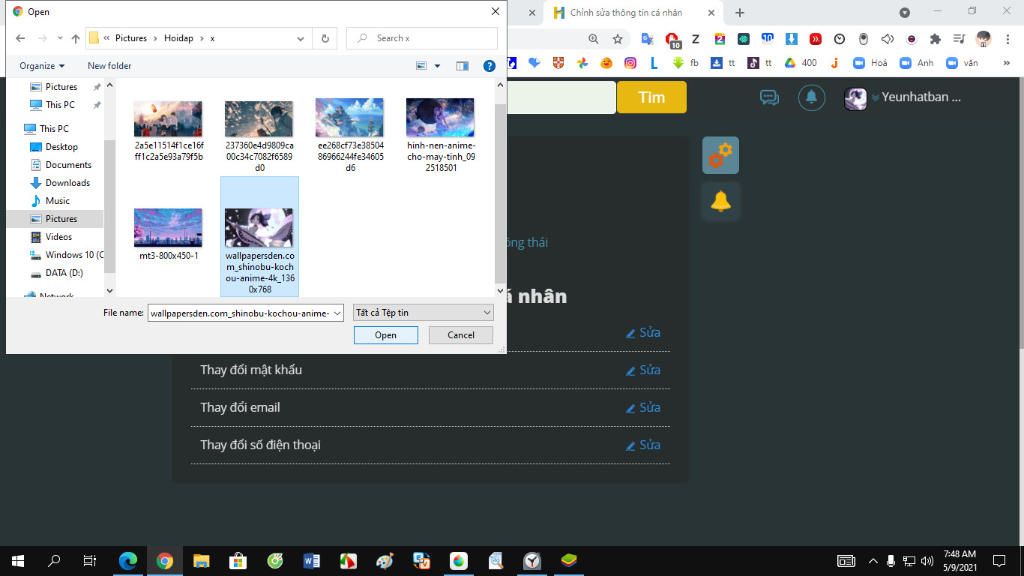The width and height of the screenshot is (1024, 576).
Task: Open dialog help question mark icon
Action: [489, 66]
